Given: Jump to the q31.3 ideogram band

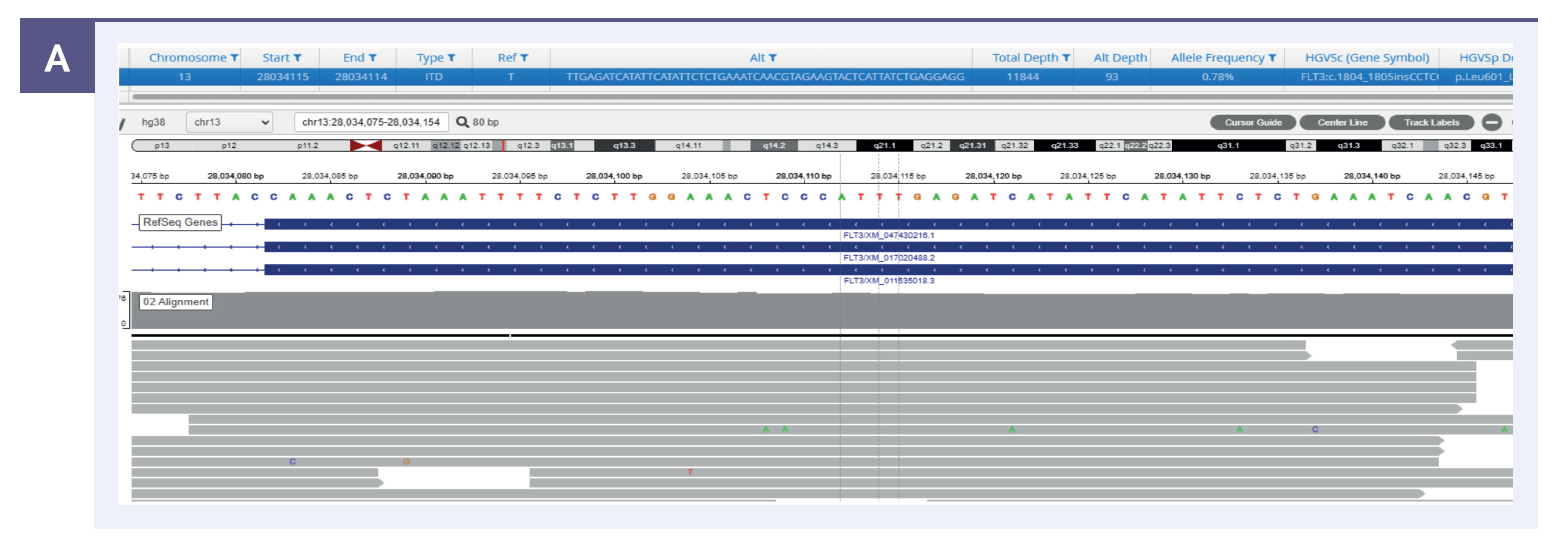Looking at the screenshot, I should (1350, 146).
